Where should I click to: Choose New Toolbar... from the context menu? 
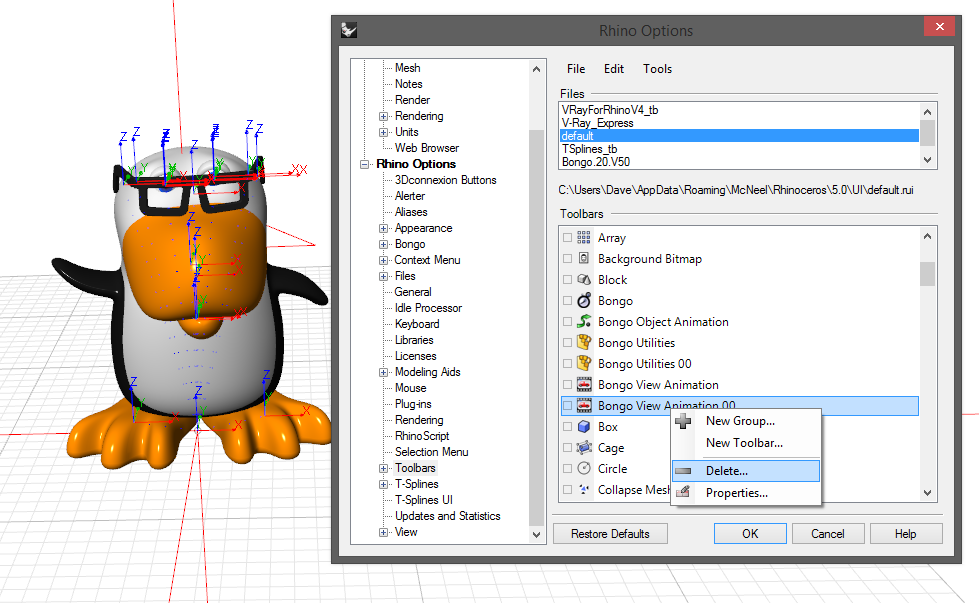(x=746, y=443)
